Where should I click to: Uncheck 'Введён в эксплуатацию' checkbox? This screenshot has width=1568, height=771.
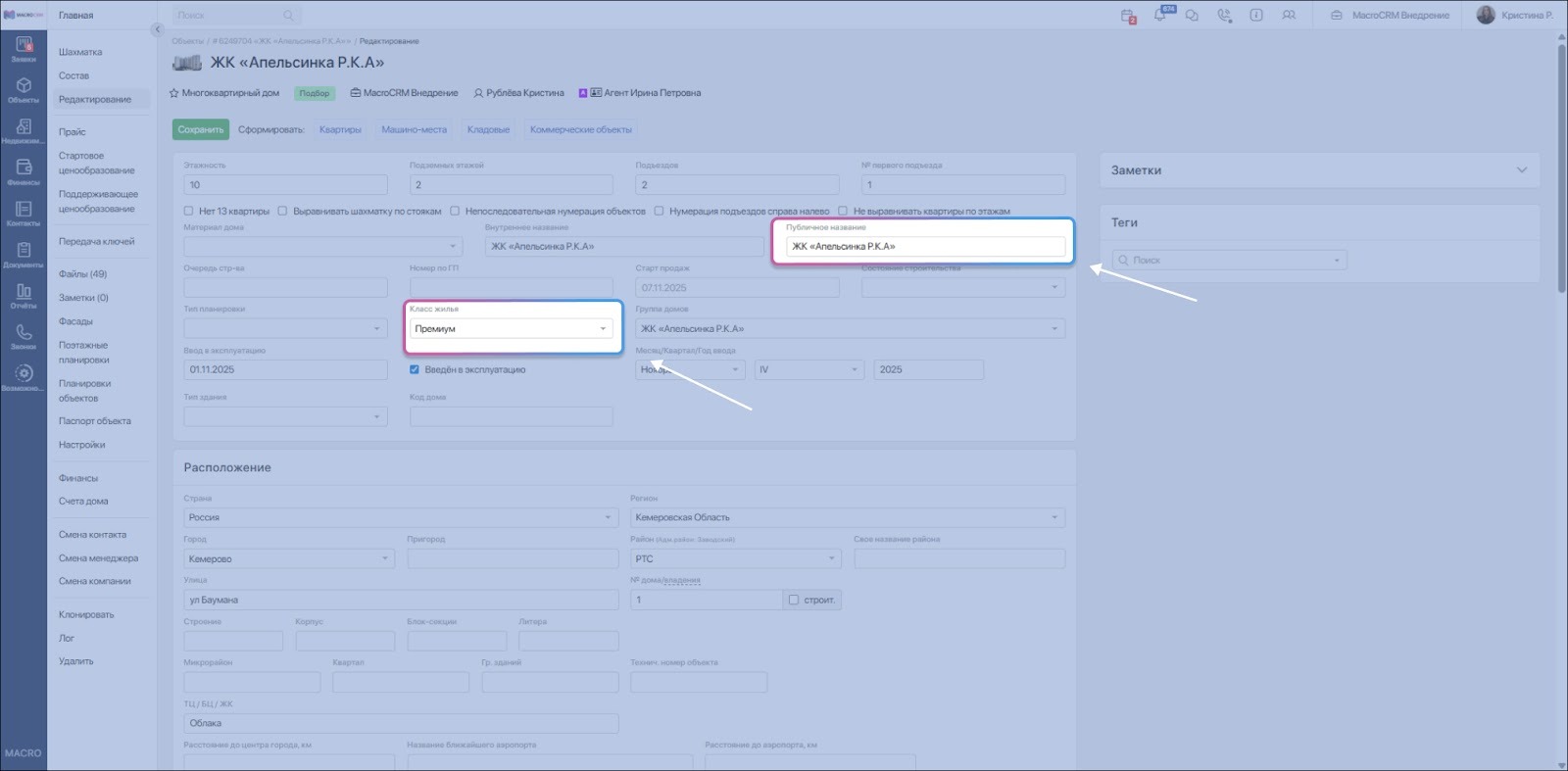click(x=415, y=369)
